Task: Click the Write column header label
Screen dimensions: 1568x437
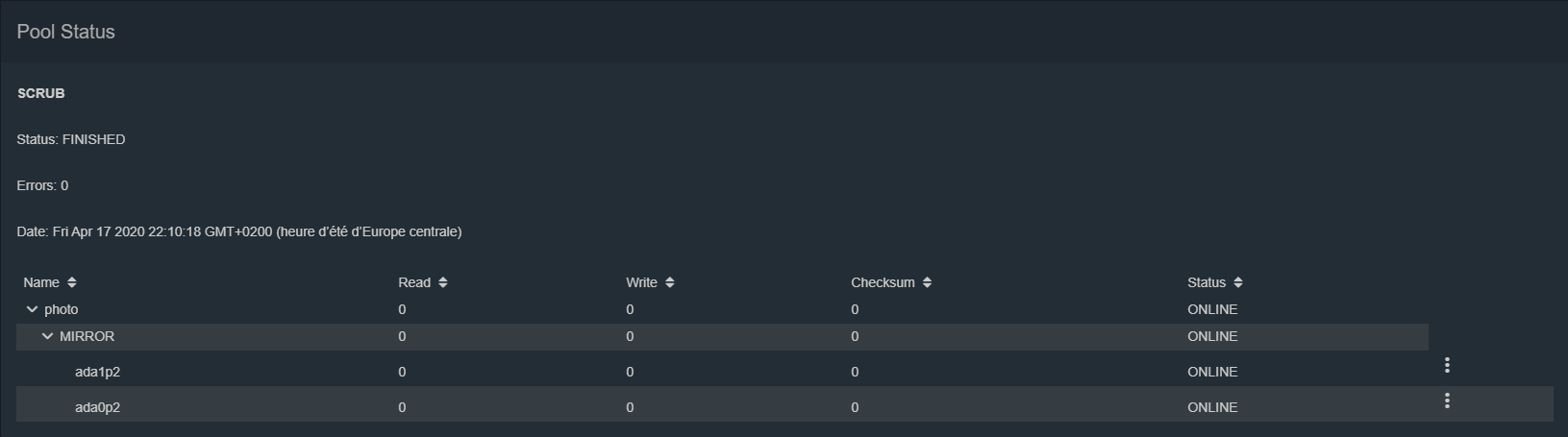Action: click(641, 282)
